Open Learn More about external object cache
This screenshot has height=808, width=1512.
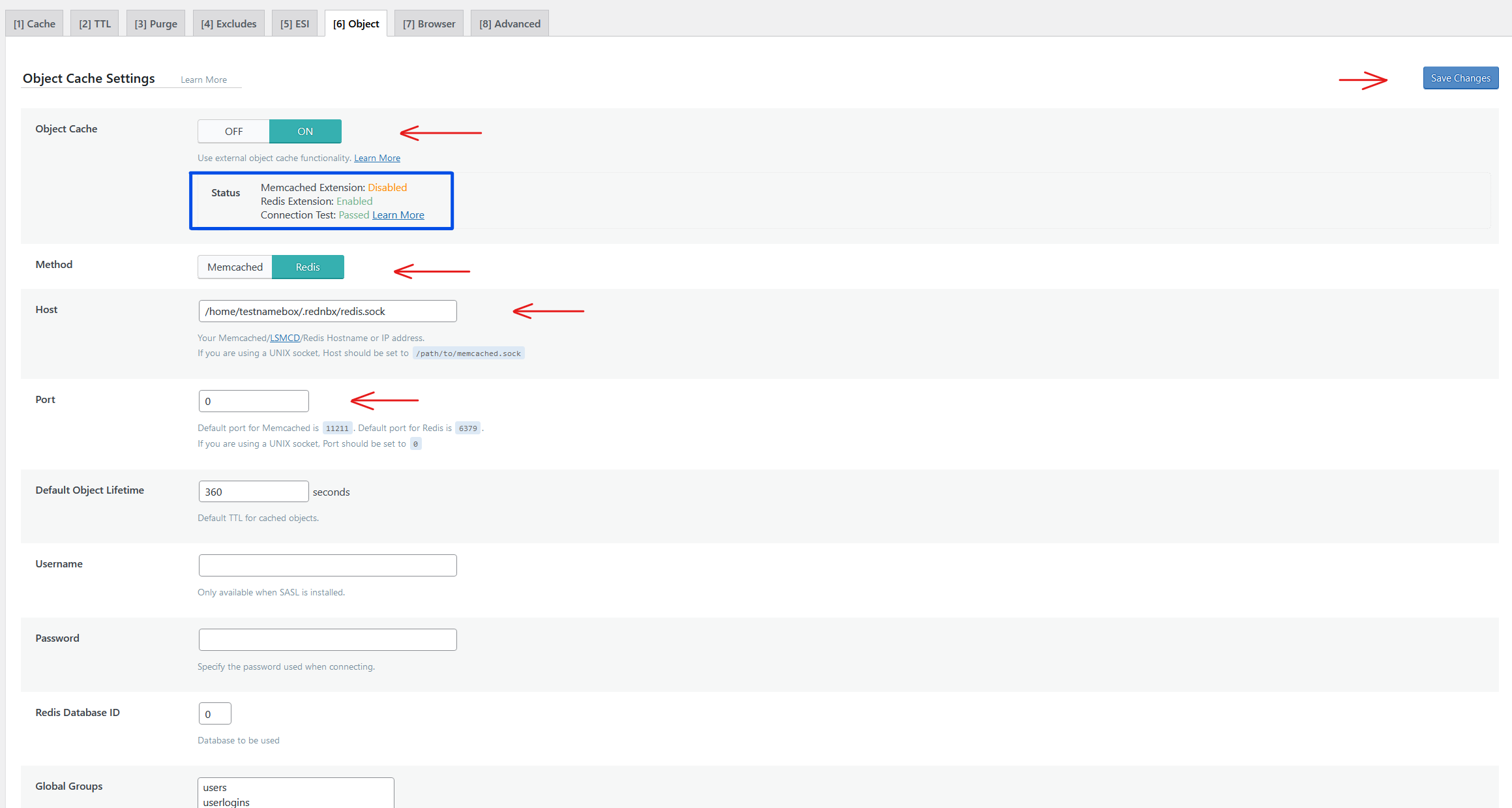pos(377,158)
